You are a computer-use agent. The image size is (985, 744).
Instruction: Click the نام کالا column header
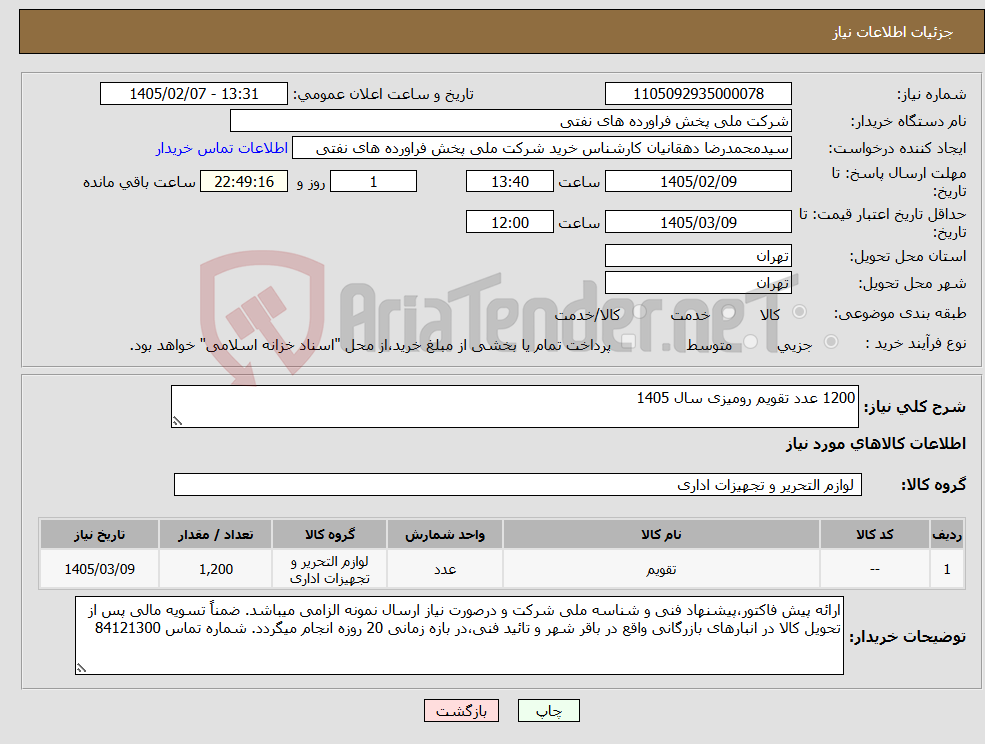[661, 534]
